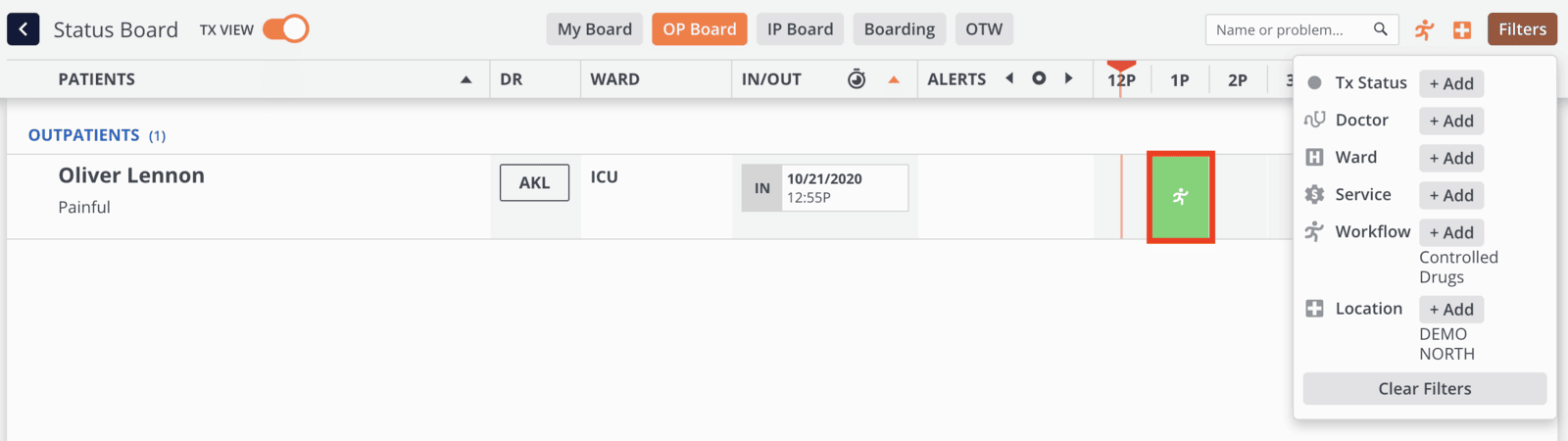Toggle the TX VIEW switch
This screenshot has height=441, width=1568.
click(x=285, y=29)
